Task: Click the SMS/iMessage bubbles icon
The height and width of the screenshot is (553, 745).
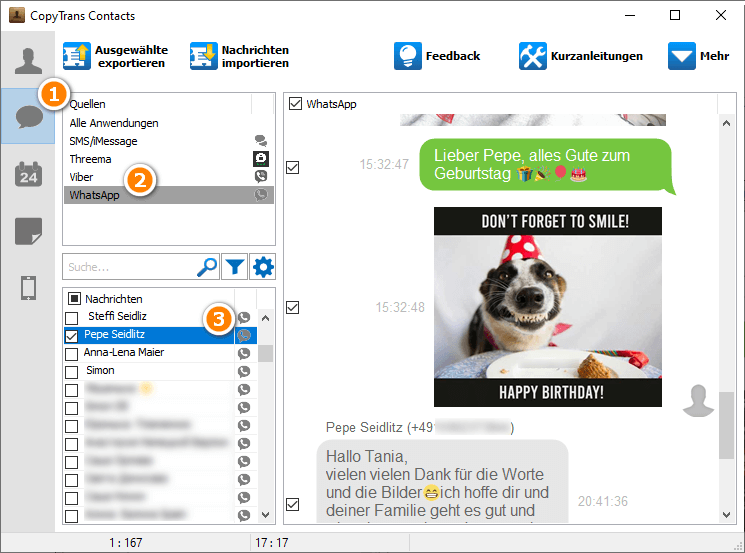Action: 261,141
